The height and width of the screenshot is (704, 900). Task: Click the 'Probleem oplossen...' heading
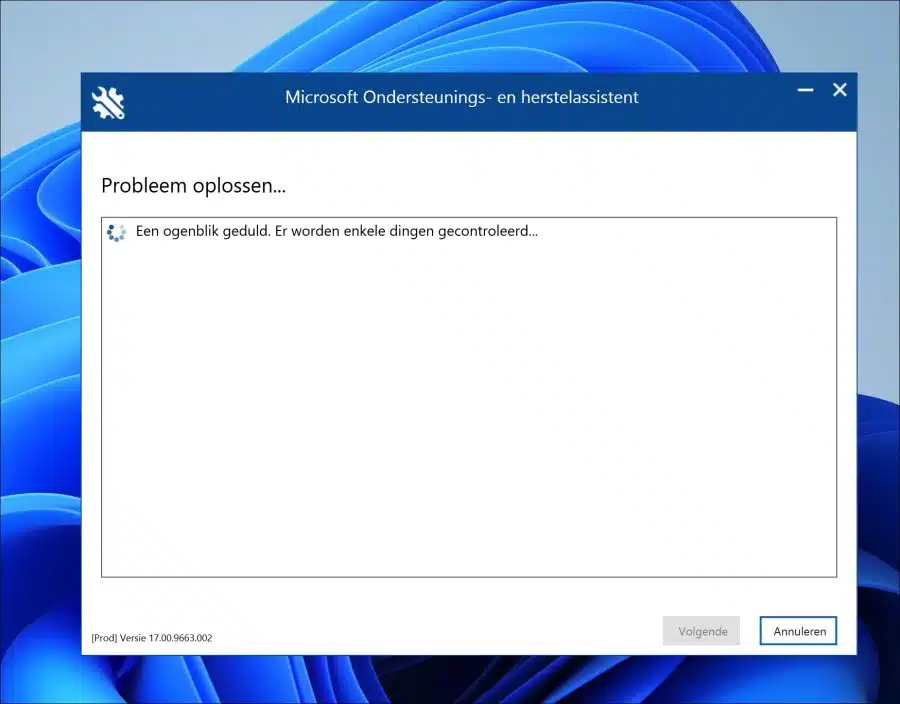coord(193,186)
